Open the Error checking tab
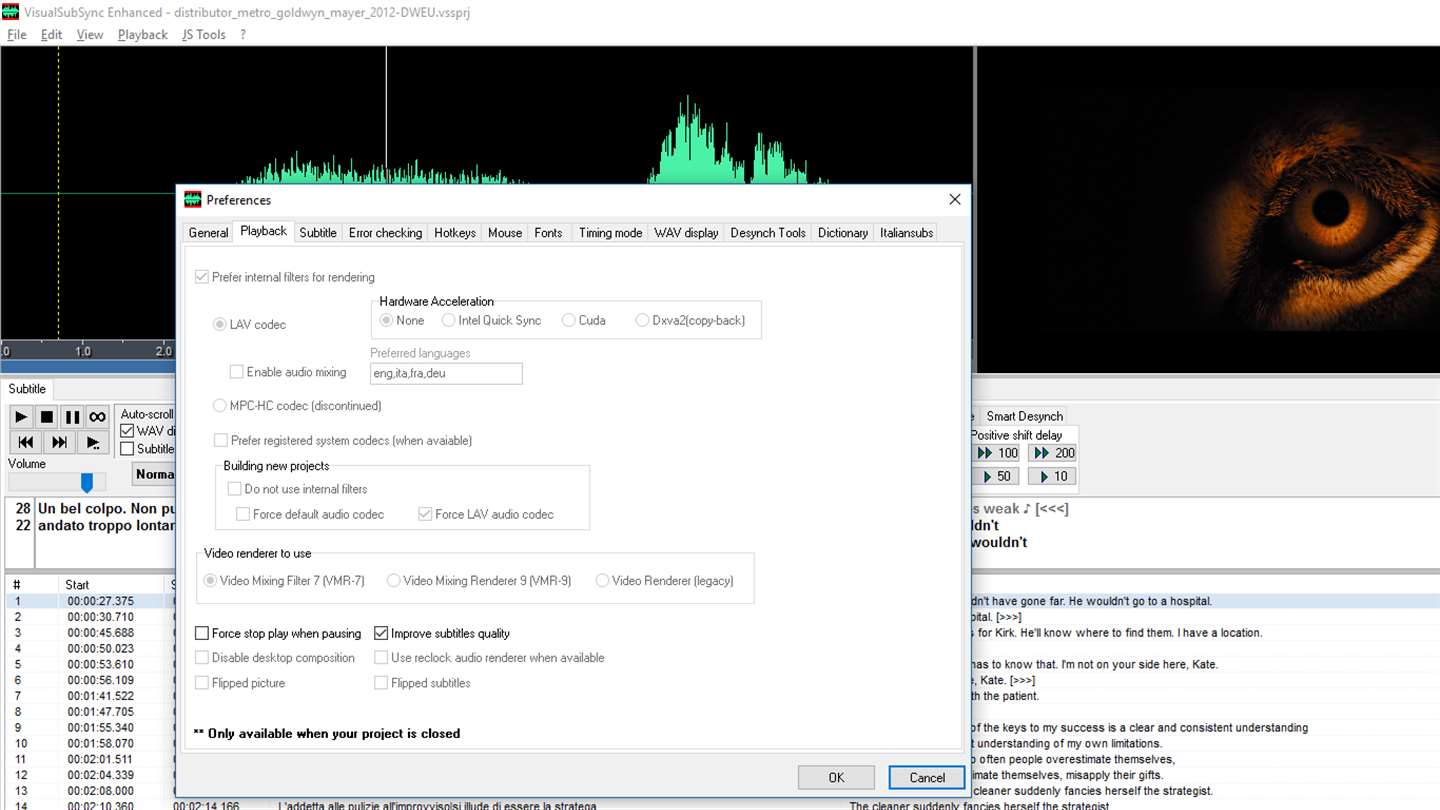The image size is (1440, 810). point(385,233)
